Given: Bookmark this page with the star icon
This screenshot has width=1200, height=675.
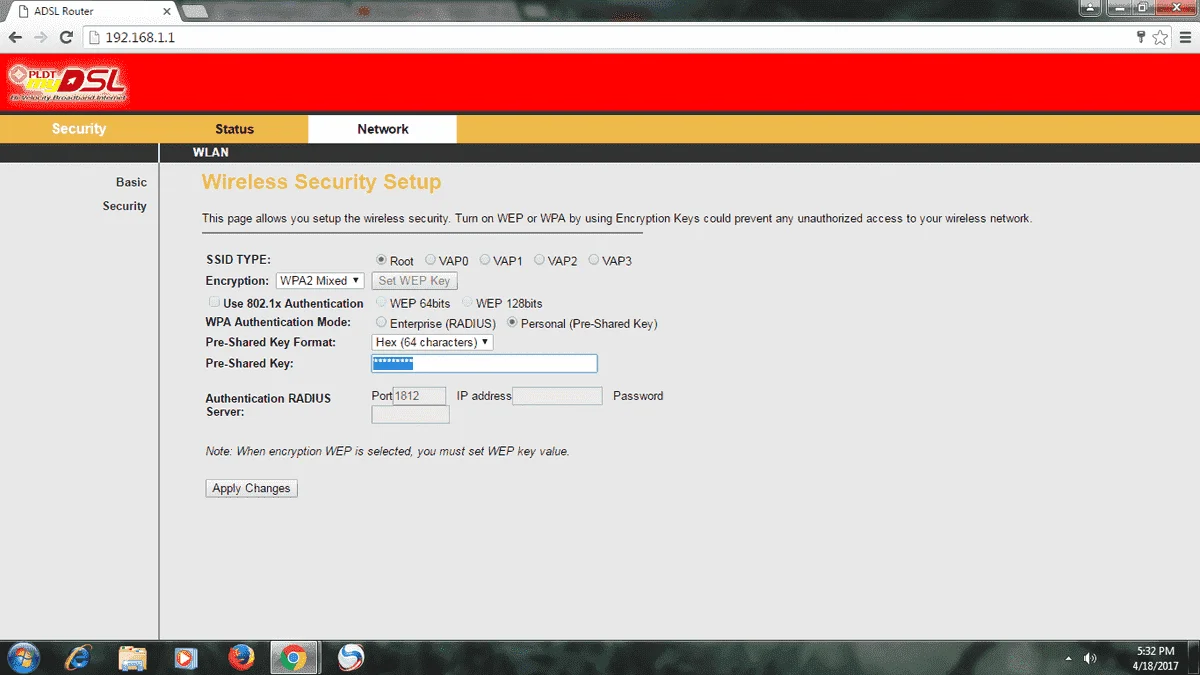Looking at the screenshot, I should (1160, 37).
